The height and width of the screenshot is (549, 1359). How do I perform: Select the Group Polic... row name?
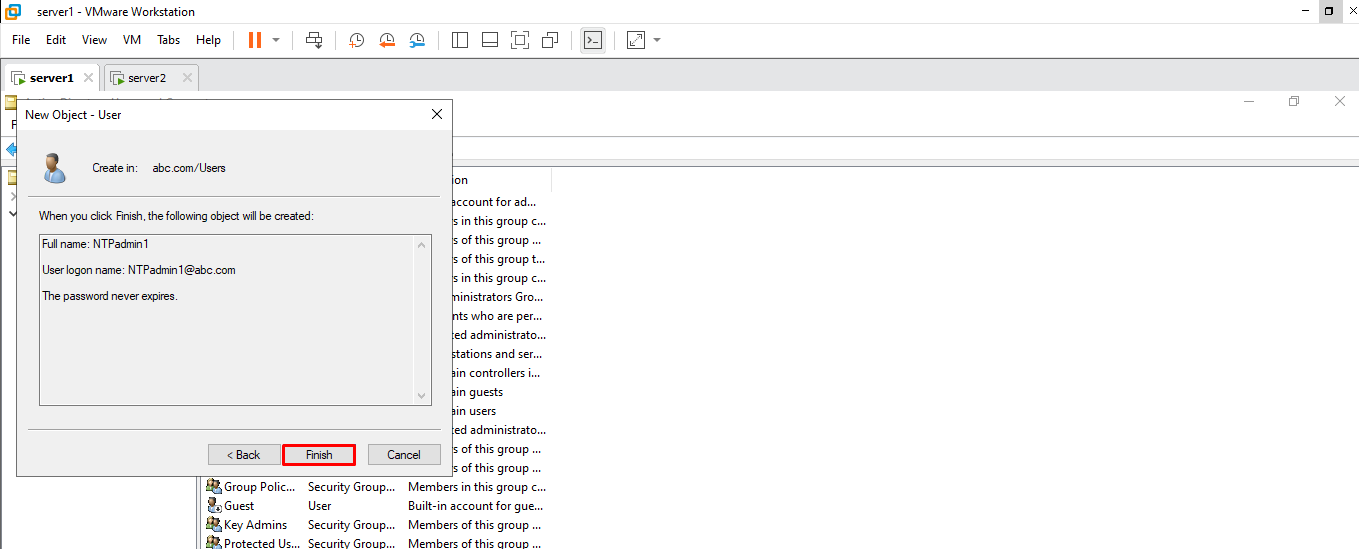point(260,487)
